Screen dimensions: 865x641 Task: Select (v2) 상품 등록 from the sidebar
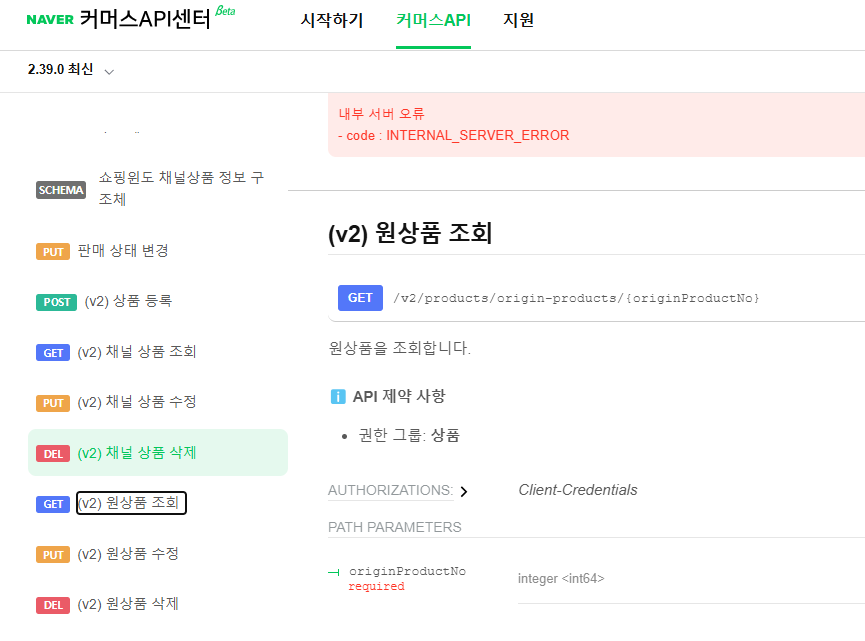click(x=129, y=301)
